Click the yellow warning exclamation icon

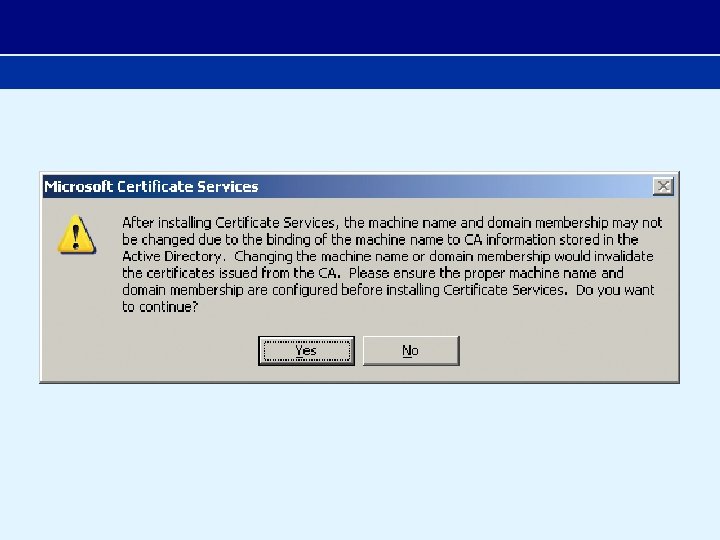coord(77,235)
